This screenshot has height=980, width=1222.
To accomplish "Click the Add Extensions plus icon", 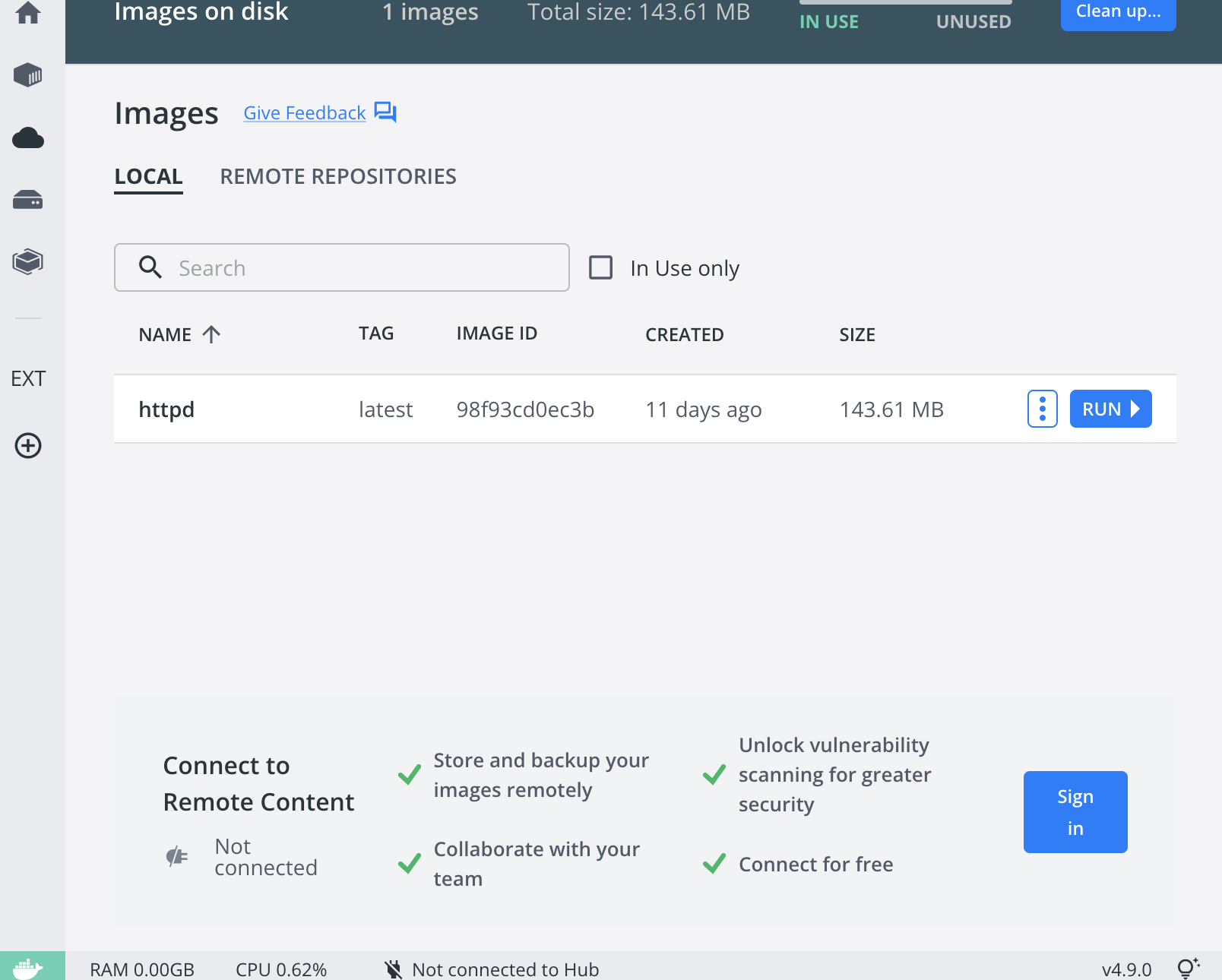I will (28, 446).
